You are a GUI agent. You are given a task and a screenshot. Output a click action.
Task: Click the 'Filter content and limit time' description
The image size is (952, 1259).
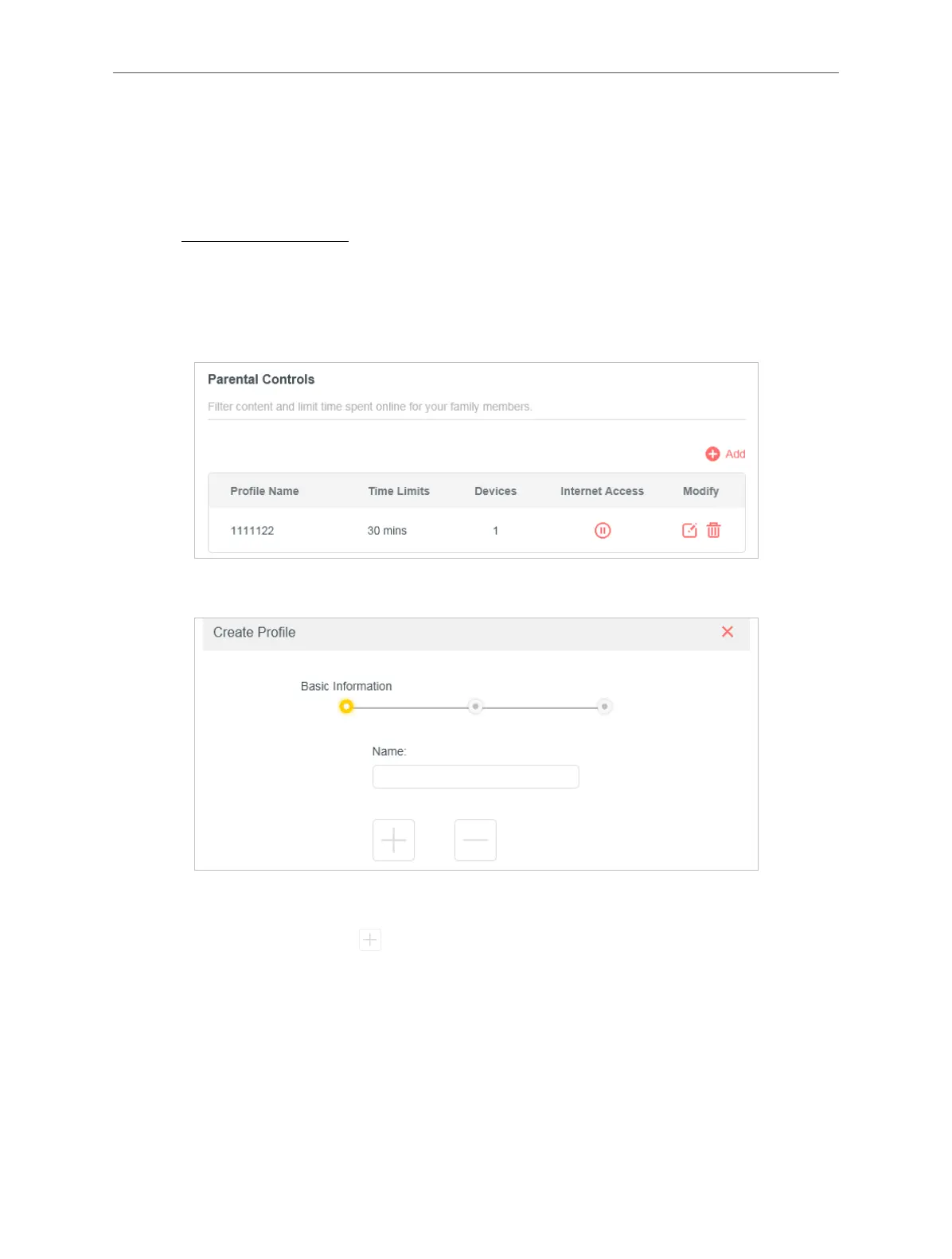click(370, 407)
